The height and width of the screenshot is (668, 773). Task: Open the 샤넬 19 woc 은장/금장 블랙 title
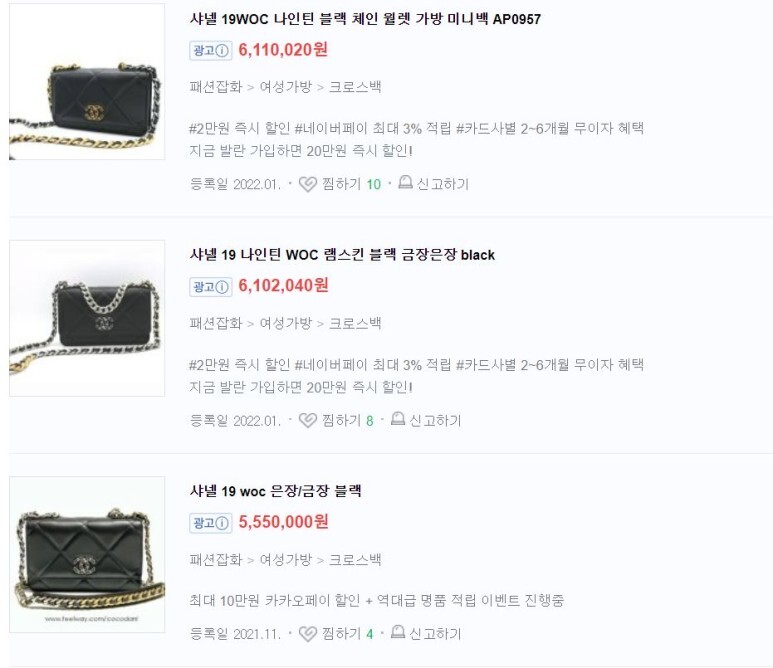(276, 491)
